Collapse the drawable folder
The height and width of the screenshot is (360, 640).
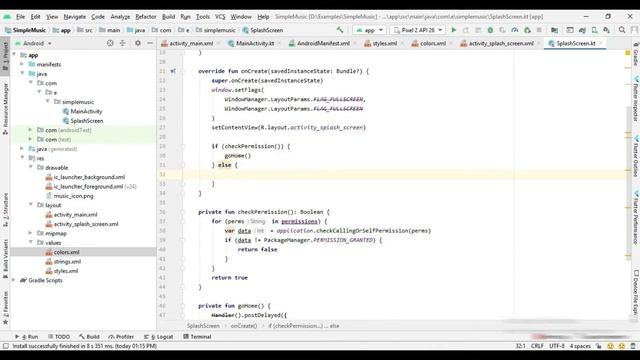31,167
